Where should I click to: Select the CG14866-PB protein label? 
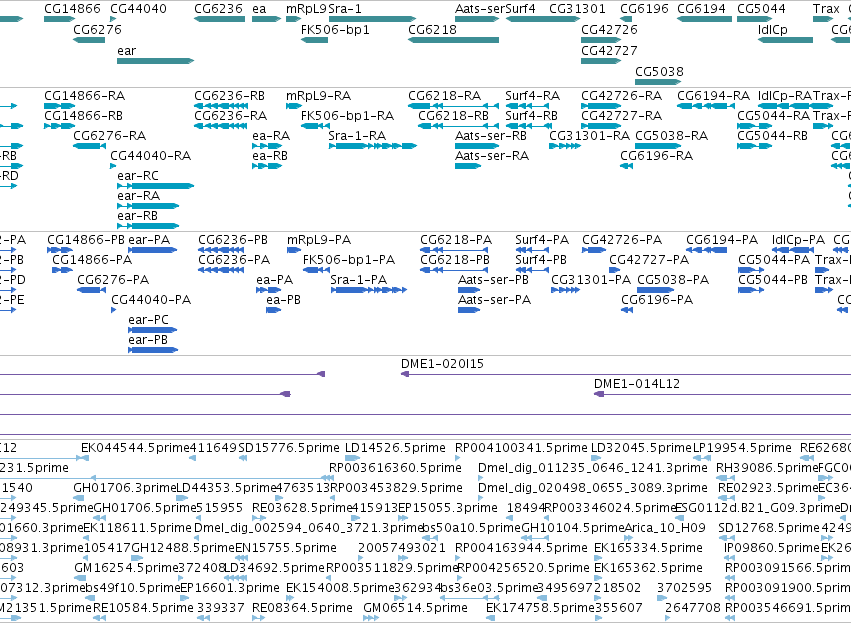pos(86,240)
